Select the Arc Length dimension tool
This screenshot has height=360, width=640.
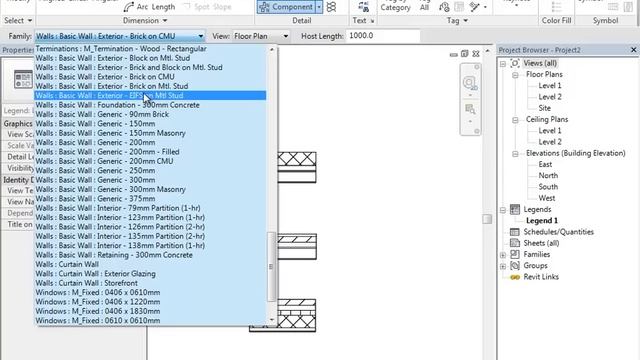149,7
